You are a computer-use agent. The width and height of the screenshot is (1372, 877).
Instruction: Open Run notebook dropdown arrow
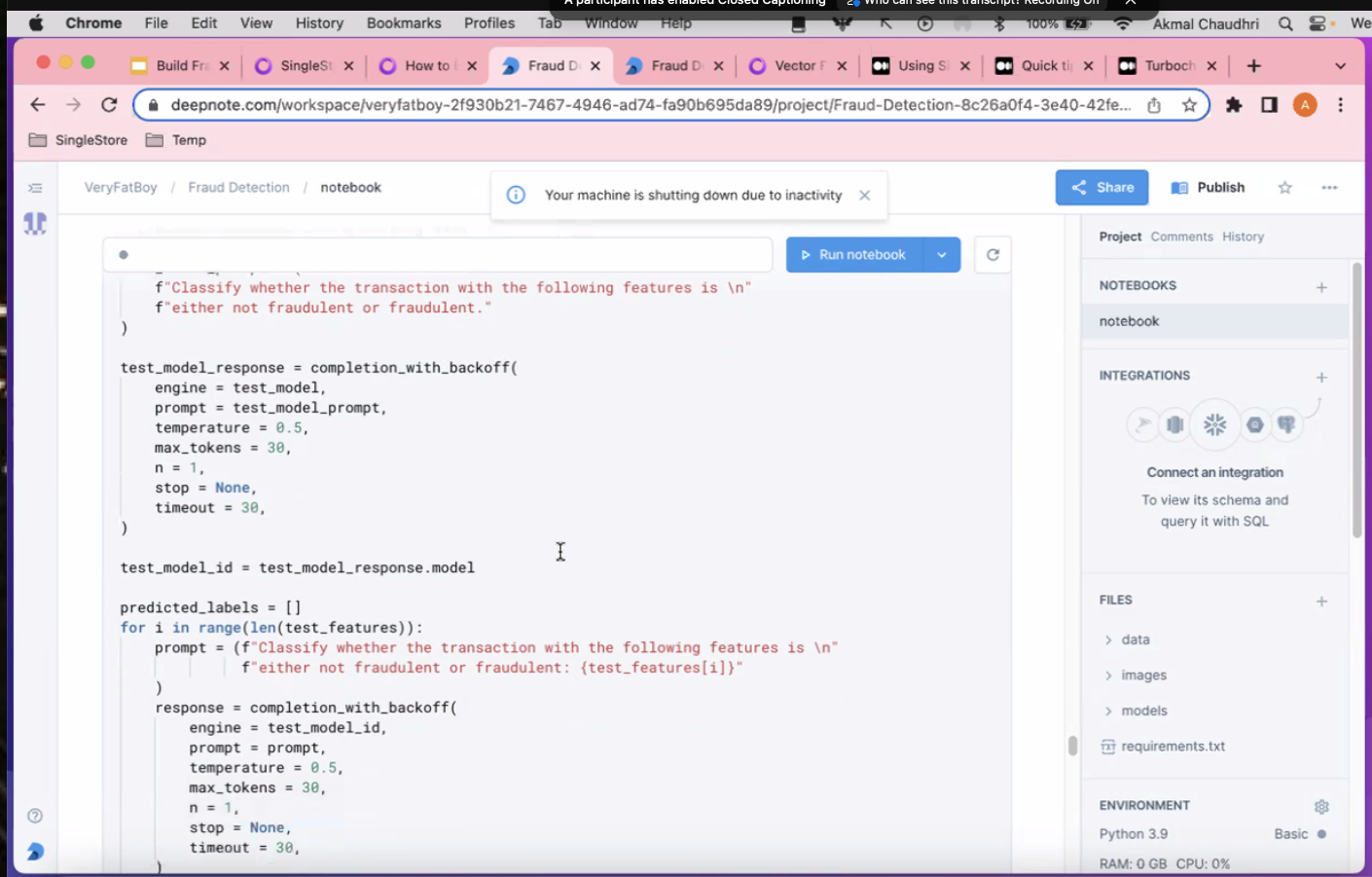[941, 255]
